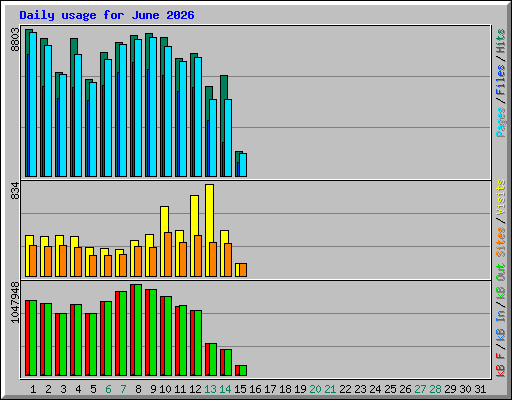Click green weekend day 6 label
This screenshot has width=512, height=400.
108,389
